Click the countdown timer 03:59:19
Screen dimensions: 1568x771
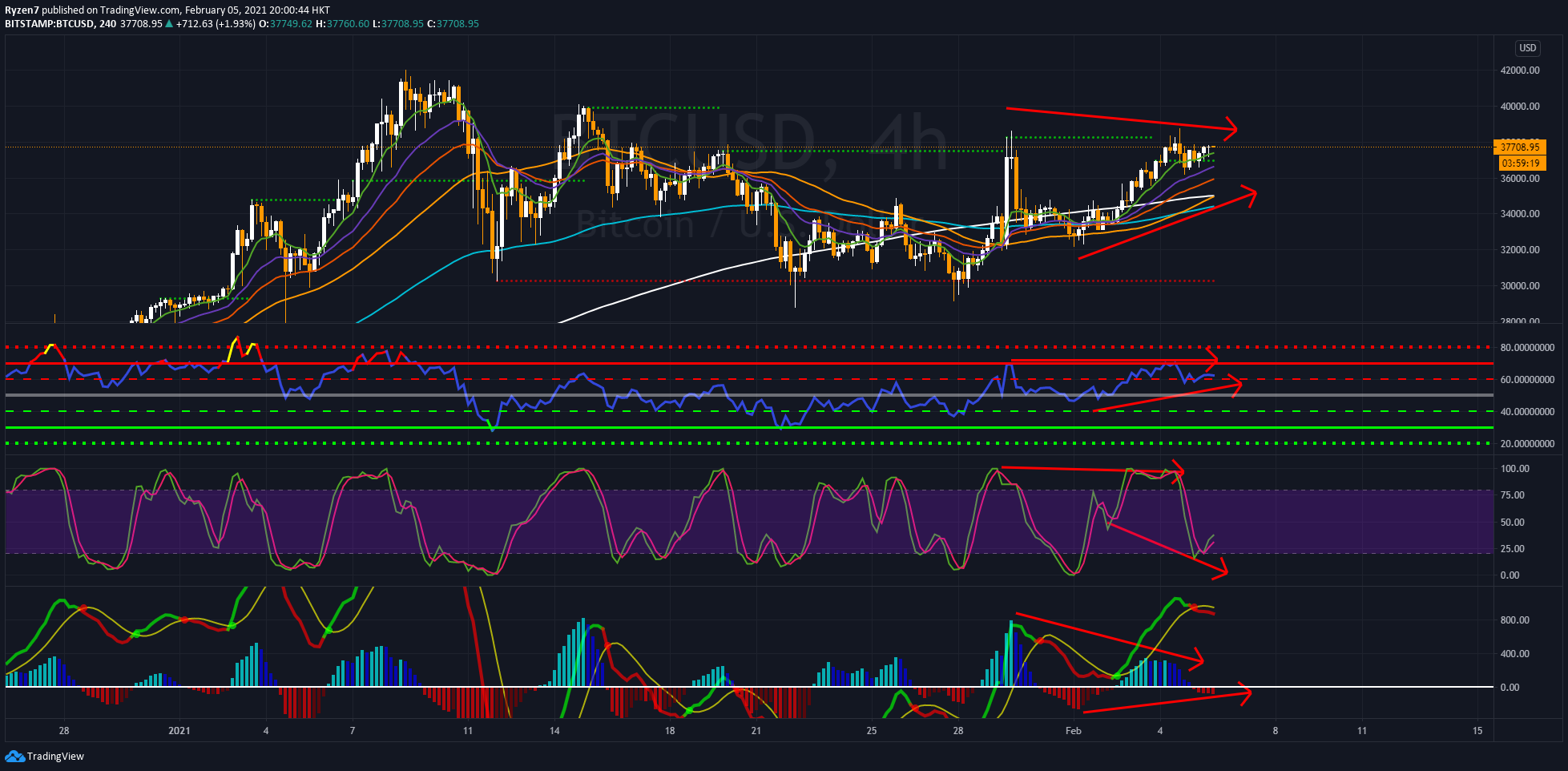[1520, 163]
